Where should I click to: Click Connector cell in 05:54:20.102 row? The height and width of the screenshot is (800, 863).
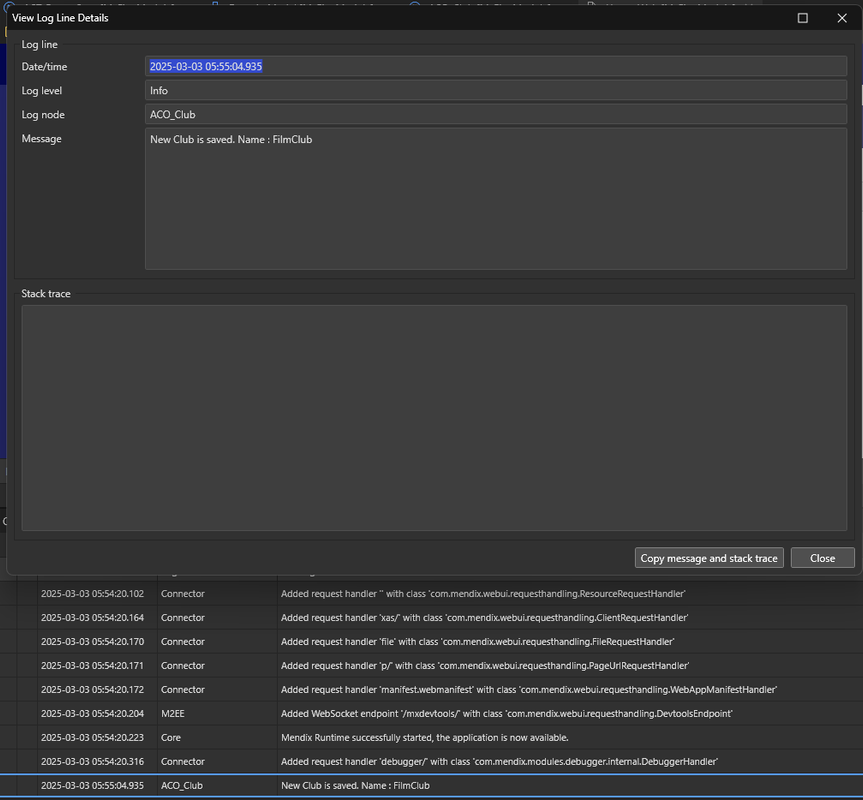point(183,594)
